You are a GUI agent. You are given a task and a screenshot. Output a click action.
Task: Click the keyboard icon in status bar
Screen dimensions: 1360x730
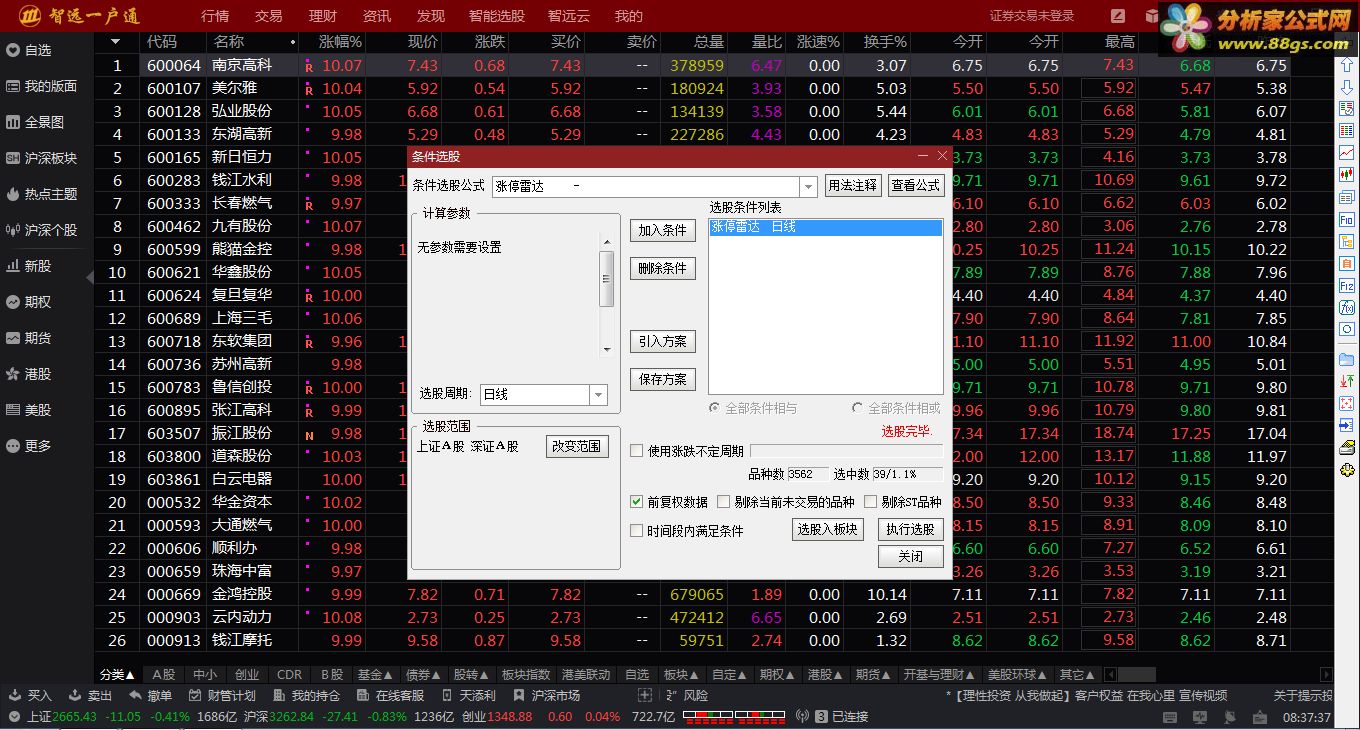pyautogui.click(x=1170, y=717)
